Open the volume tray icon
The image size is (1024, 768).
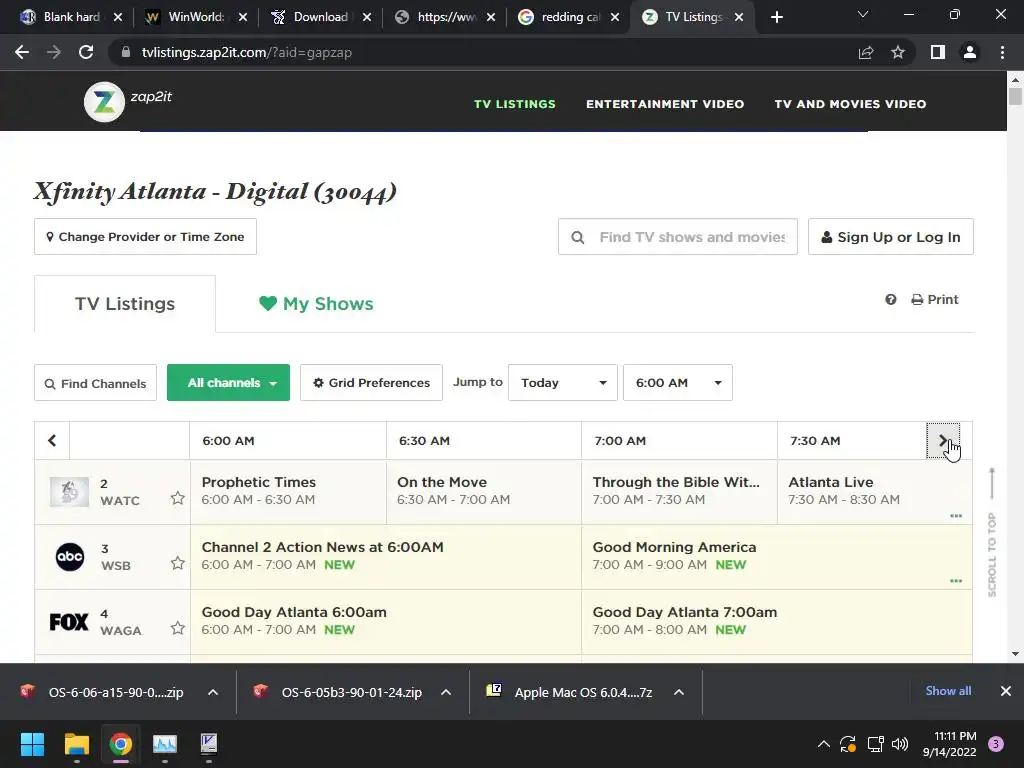coord(900,744)
